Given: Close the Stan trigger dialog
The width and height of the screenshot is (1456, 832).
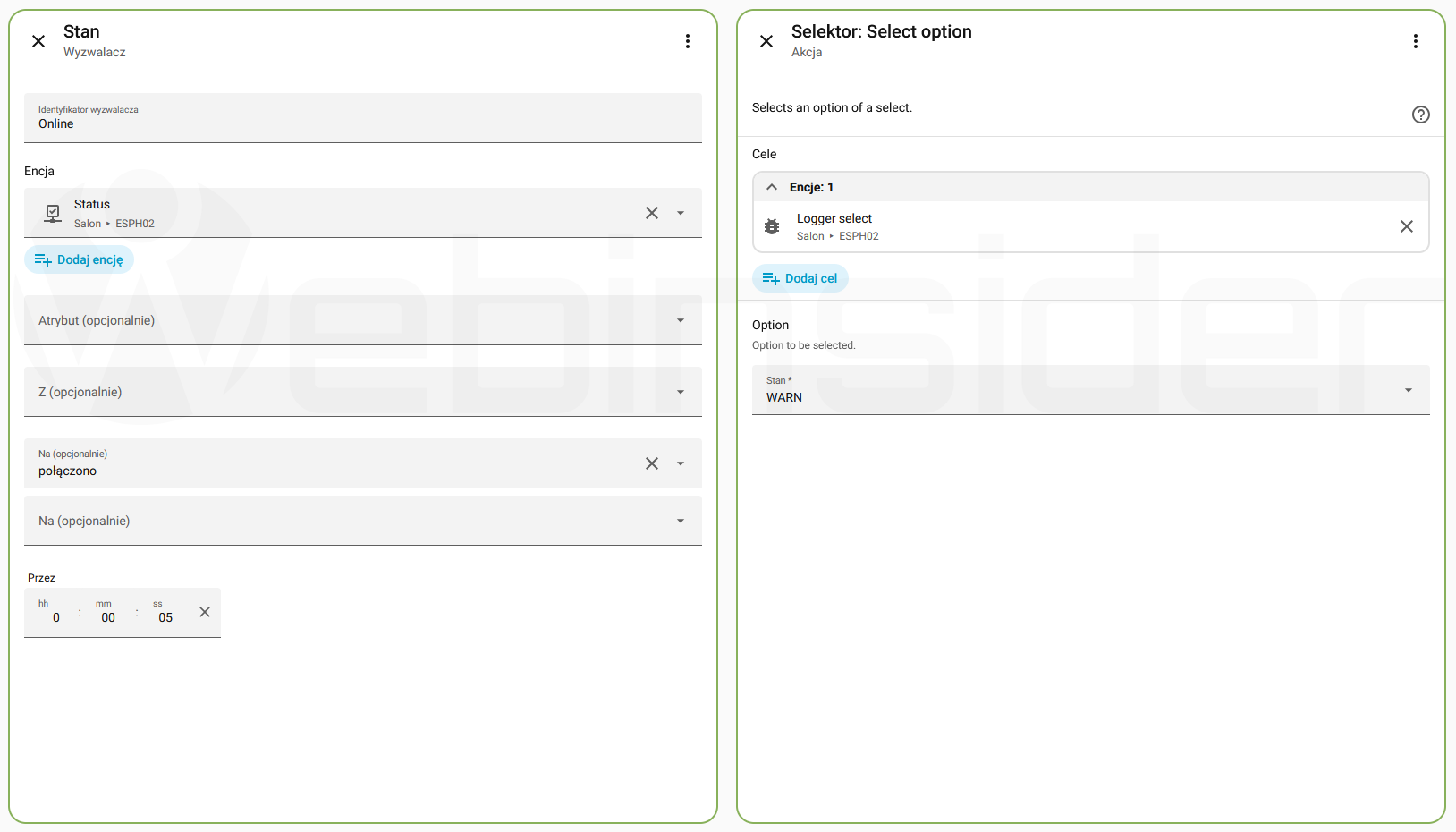Looking at the screenshot, I should tap(38, 41).
